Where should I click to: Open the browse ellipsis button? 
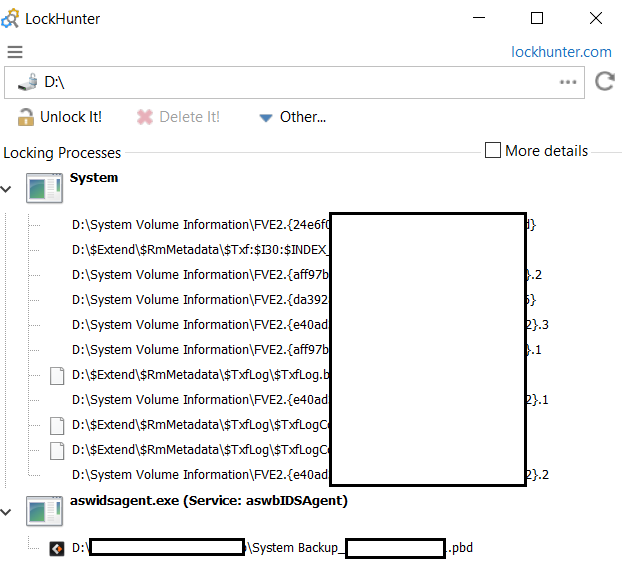point(568,82)
